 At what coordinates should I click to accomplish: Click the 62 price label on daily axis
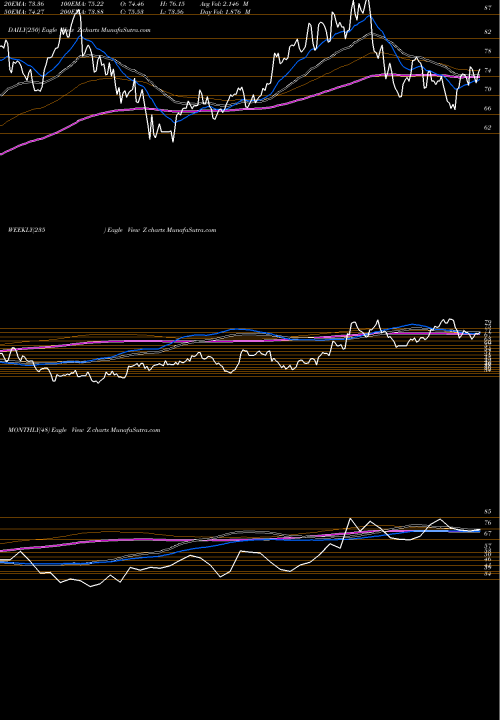tap(488, 128)
